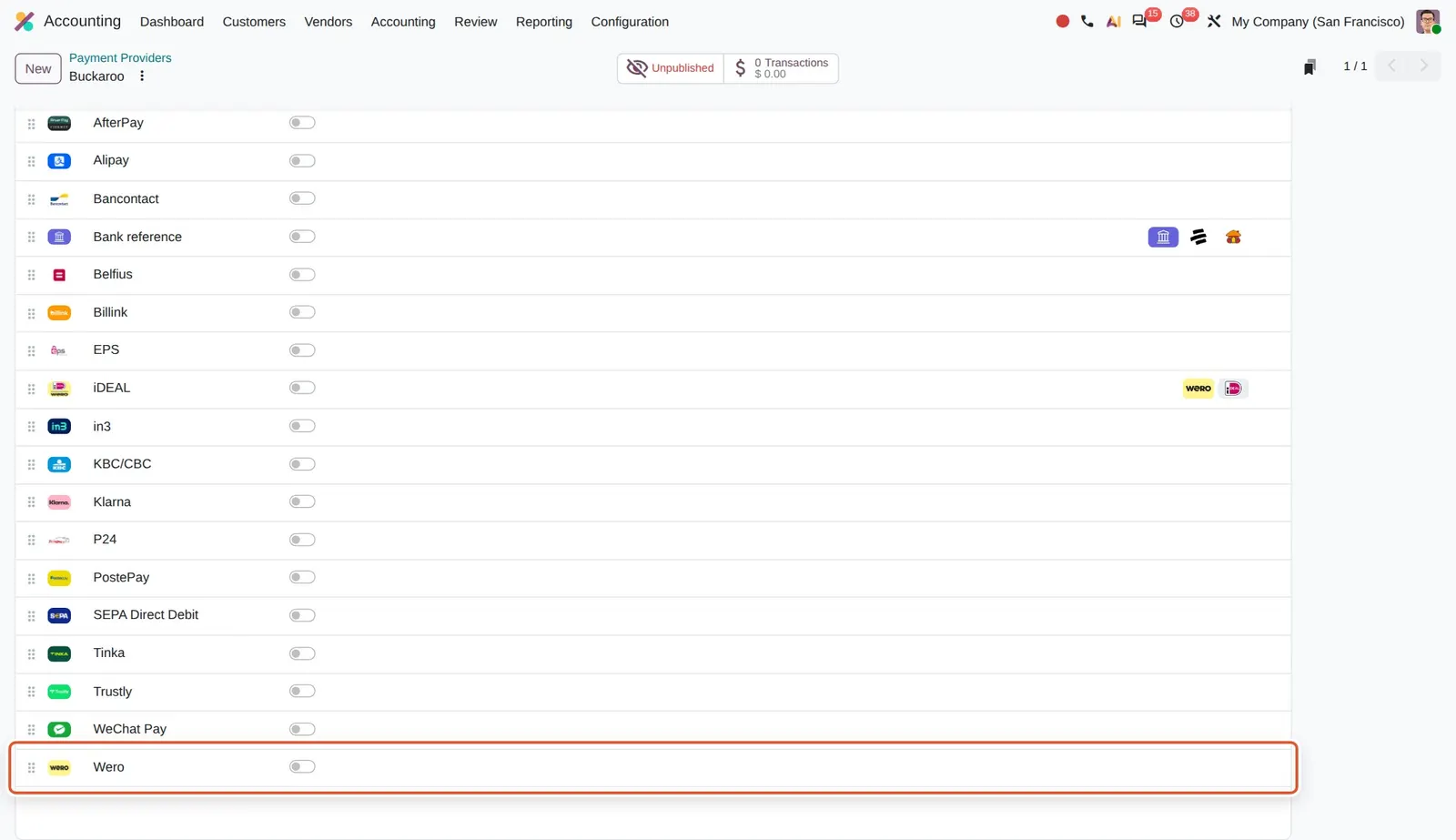The width and height of the screenshot is (1456, 840).
Task: Click the orange house brand icon in Bank reference row
Action: pyautogui.click(x=1233, y=238)
